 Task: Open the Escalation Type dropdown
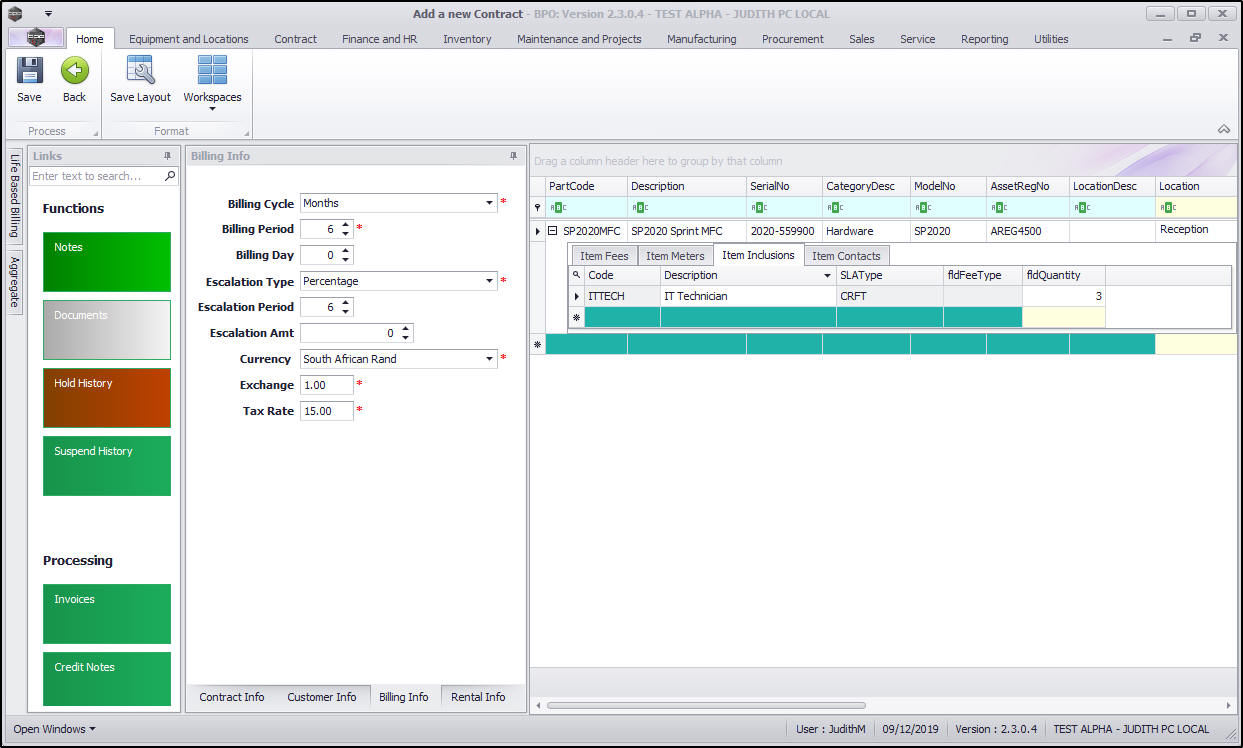[490, 281]
